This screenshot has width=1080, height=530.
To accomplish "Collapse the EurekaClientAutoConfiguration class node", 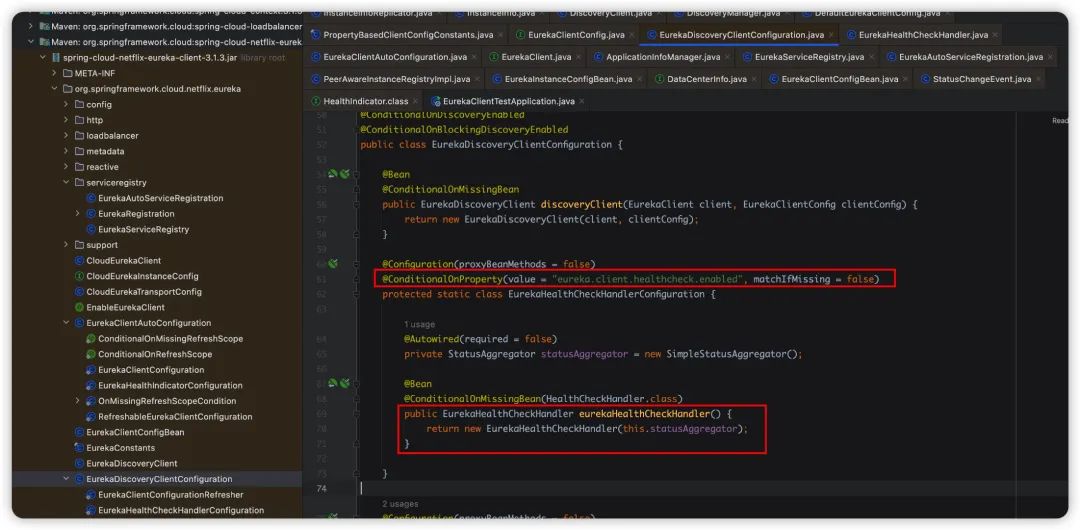I will pos(66,323).
